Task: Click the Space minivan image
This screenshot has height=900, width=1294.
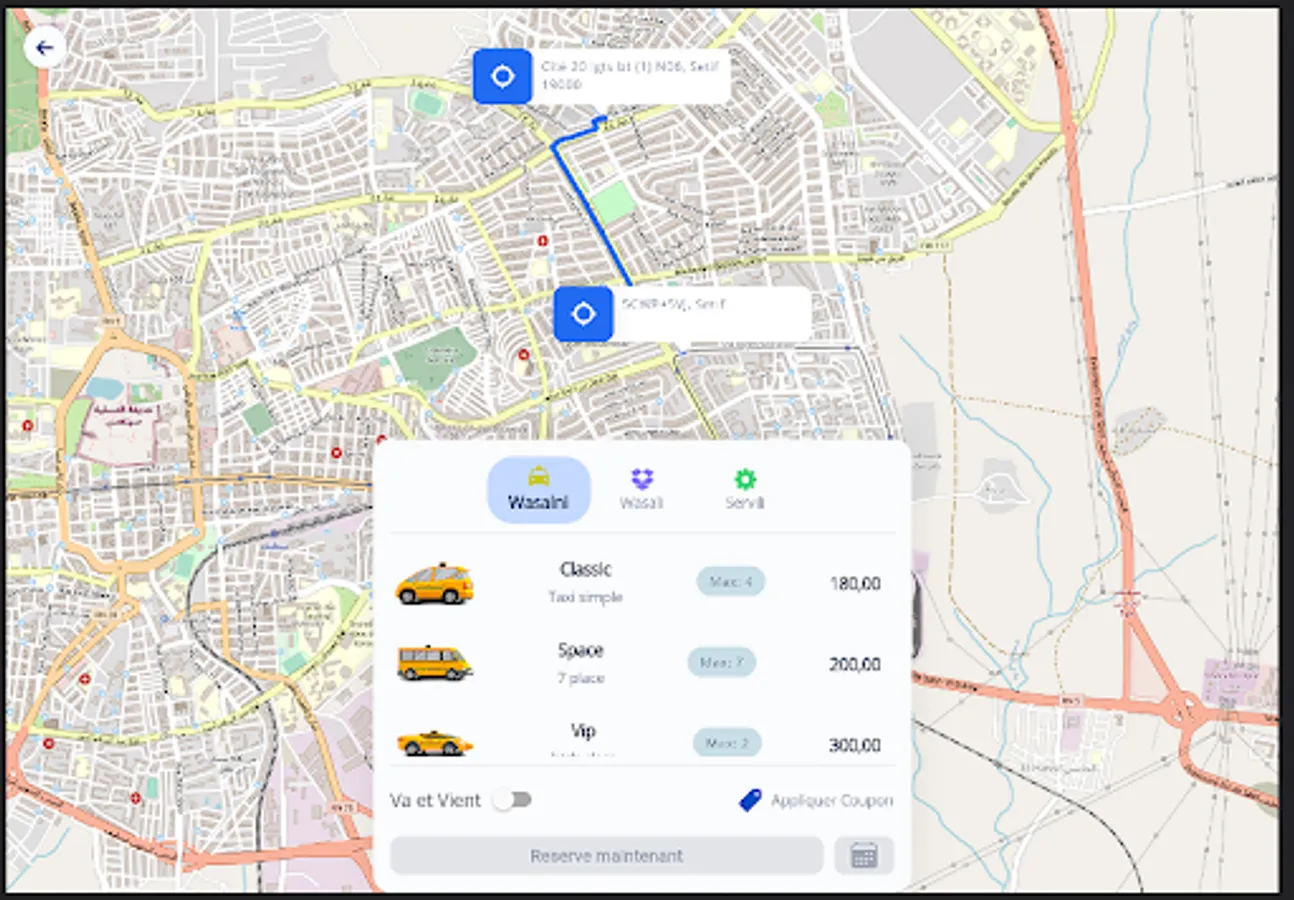Action: click(x=434, y=663)
